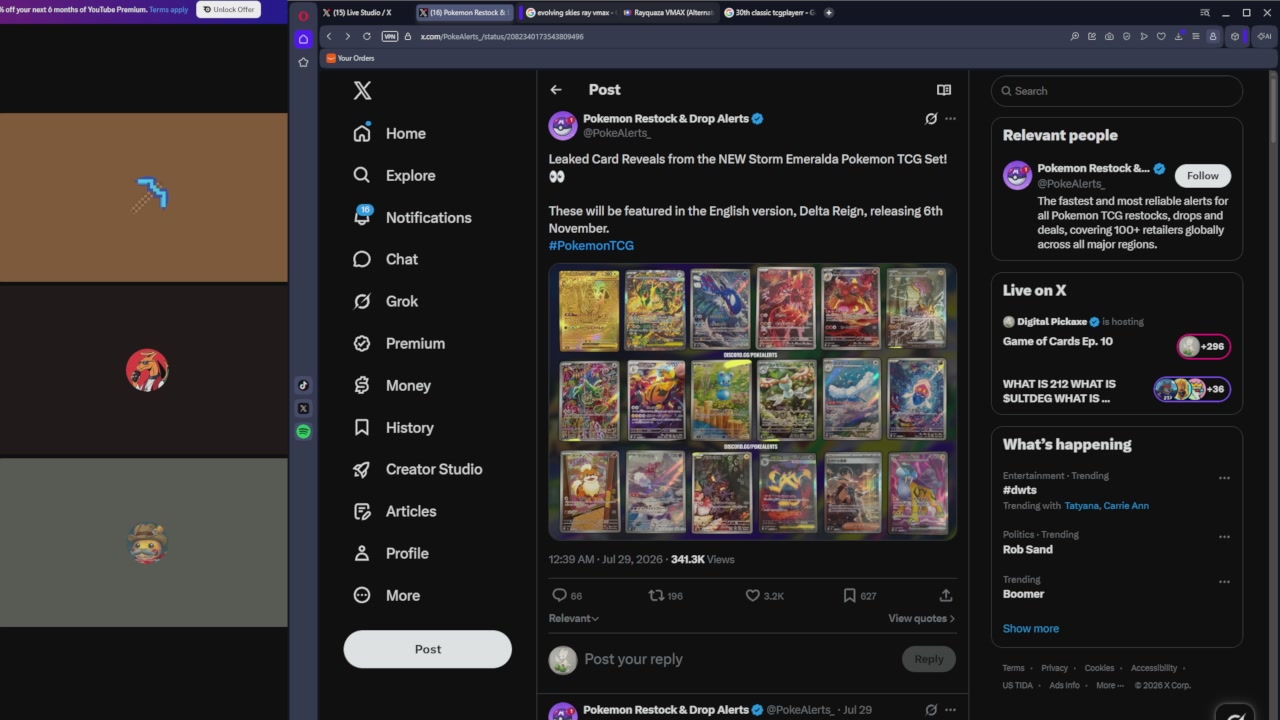Open options for Rob Sand trend

pos(1224,537)
